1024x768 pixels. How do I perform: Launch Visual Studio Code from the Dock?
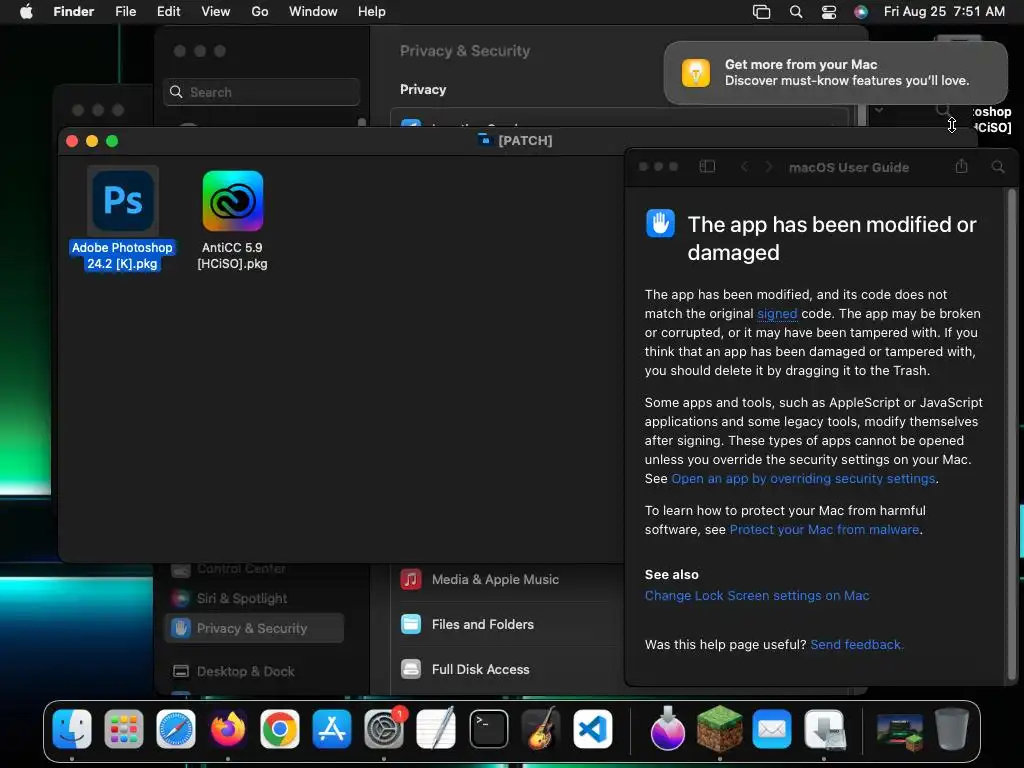593,729
